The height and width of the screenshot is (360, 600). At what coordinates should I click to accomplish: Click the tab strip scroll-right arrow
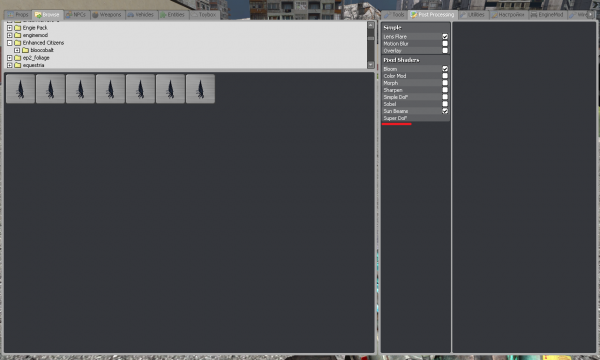tap(590, 15)
